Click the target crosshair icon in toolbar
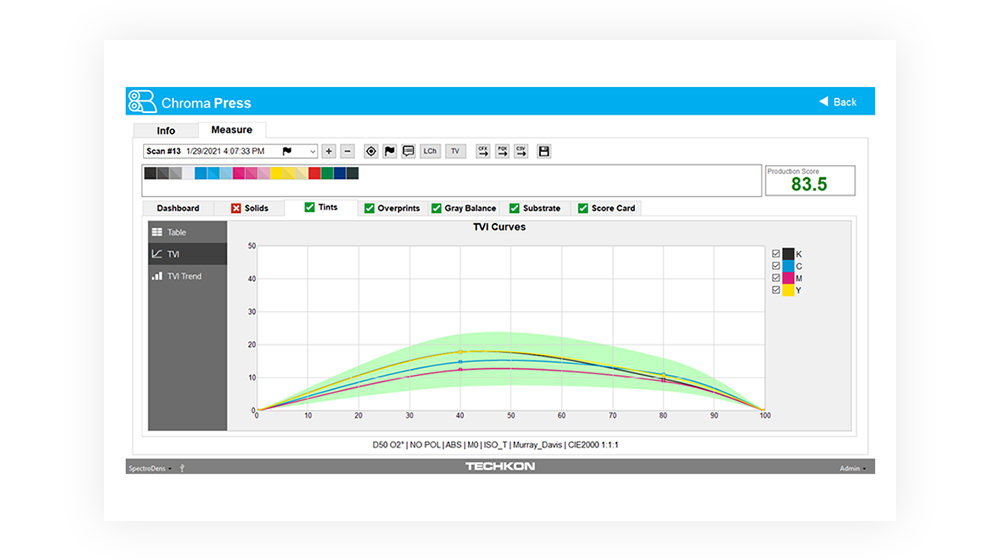The height and width of the screenshot is (560, 1000). point(371,151)
